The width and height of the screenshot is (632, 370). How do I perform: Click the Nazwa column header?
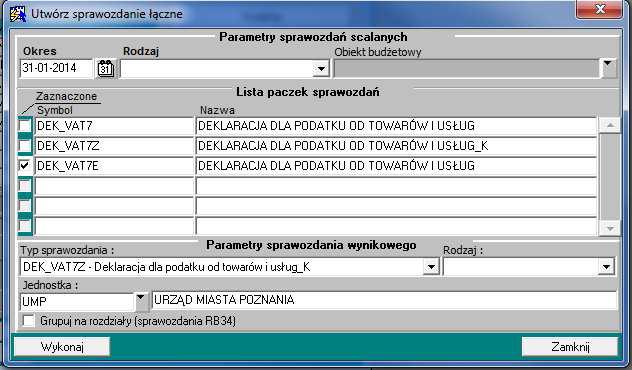[217, 110]
